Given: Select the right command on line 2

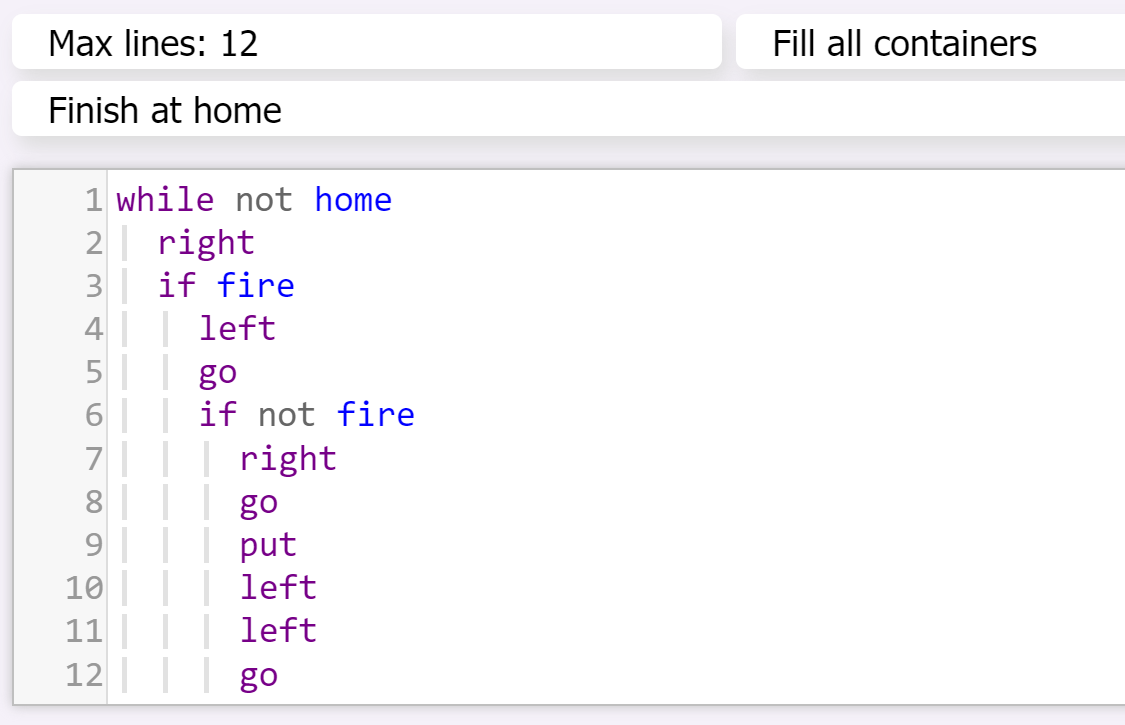Looking at the screenshot, I should (x=205, y=242).
